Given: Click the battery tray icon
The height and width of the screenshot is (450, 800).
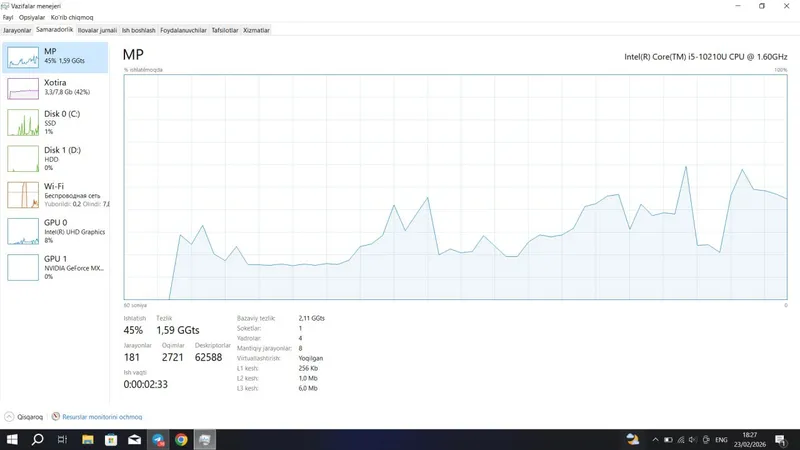Looking at the screenshot, I should (x=668, y=440).
